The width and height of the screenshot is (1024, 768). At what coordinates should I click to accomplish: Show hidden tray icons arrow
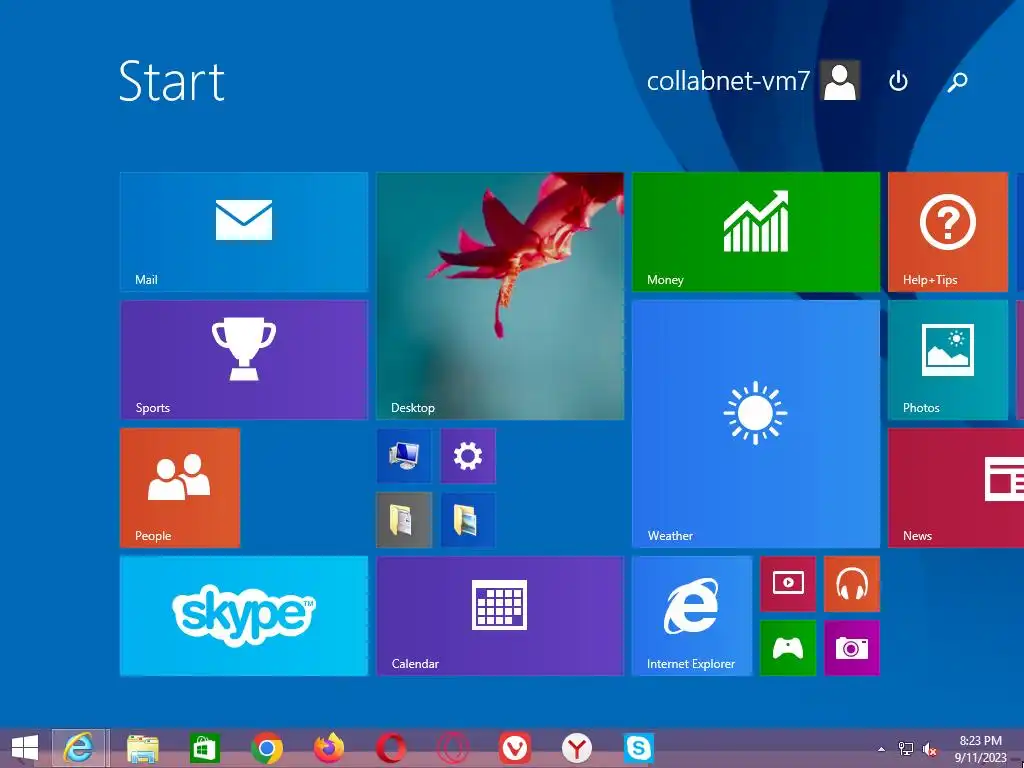coord(882,749)
